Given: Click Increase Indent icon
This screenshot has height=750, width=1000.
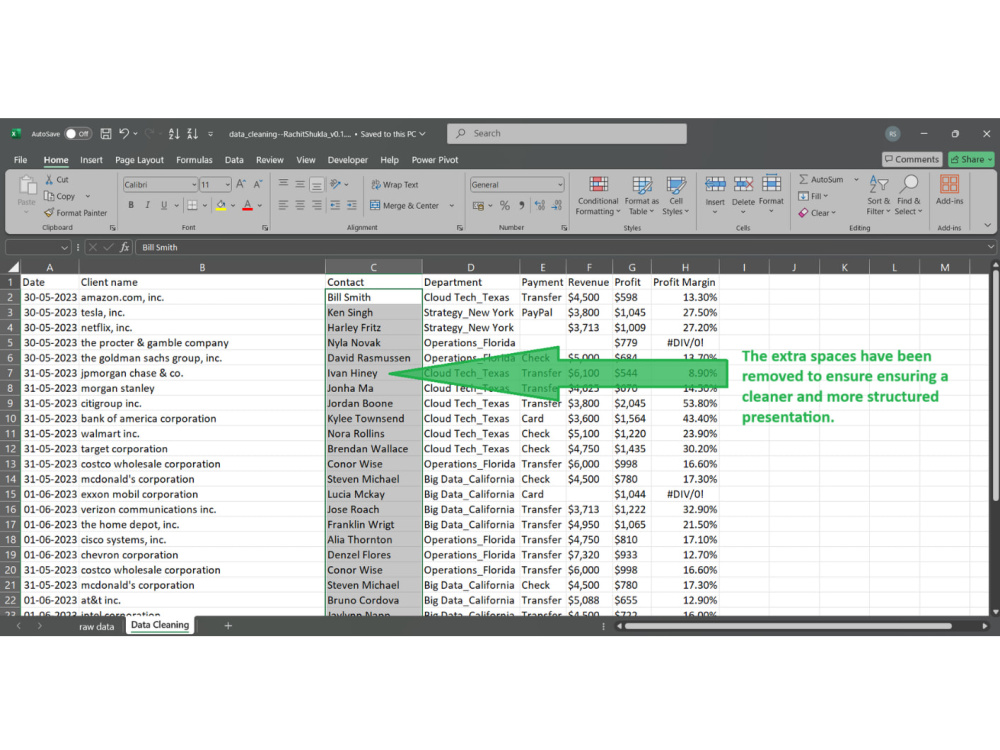Looking at the screenshot, I should tap(351, 205).
